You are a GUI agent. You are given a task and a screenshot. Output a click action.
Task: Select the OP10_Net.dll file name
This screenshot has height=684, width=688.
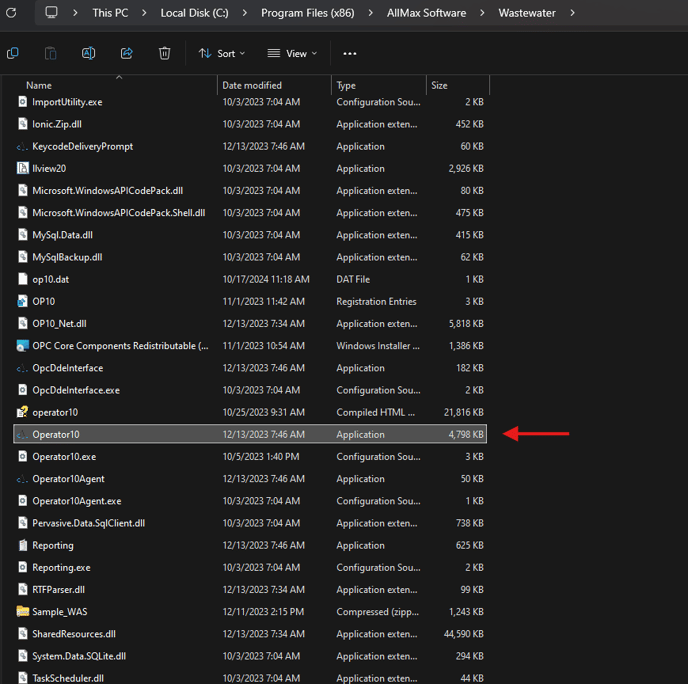tap(59, 324)
